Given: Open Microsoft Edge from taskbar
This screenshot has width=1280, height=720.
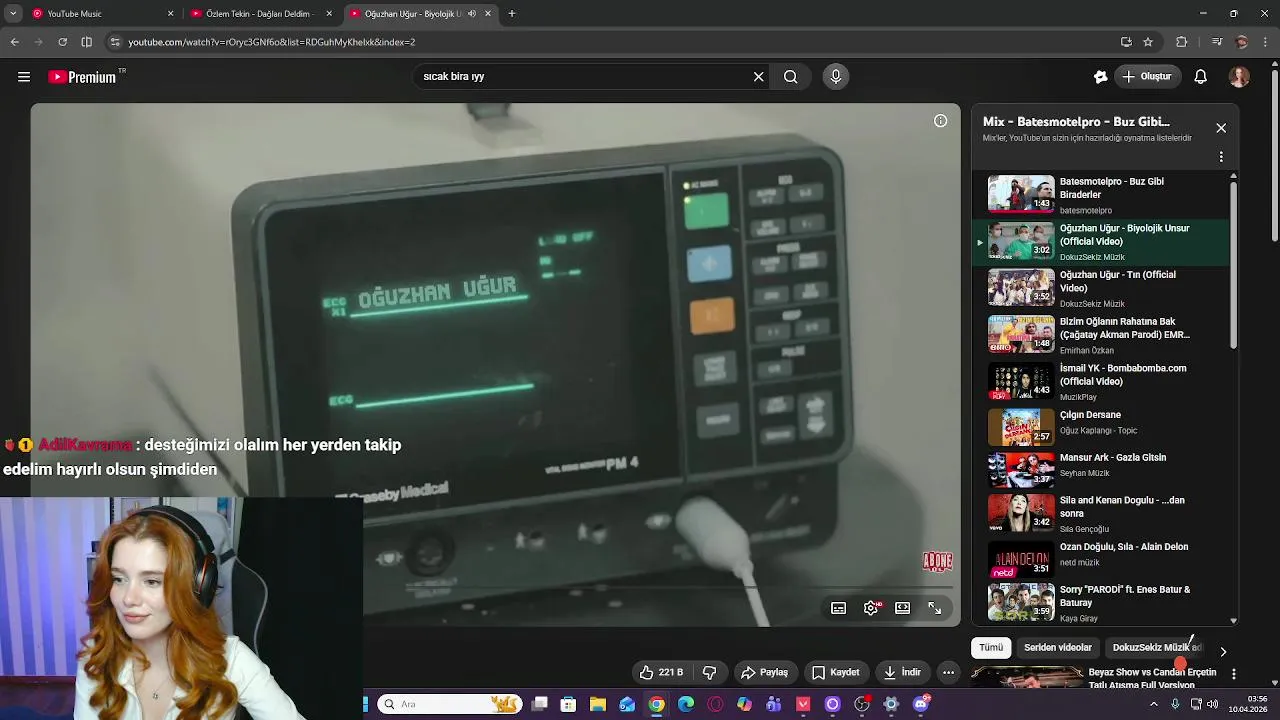Looking at the screenshot, I should pyautogui.click(x=686, y=705).
